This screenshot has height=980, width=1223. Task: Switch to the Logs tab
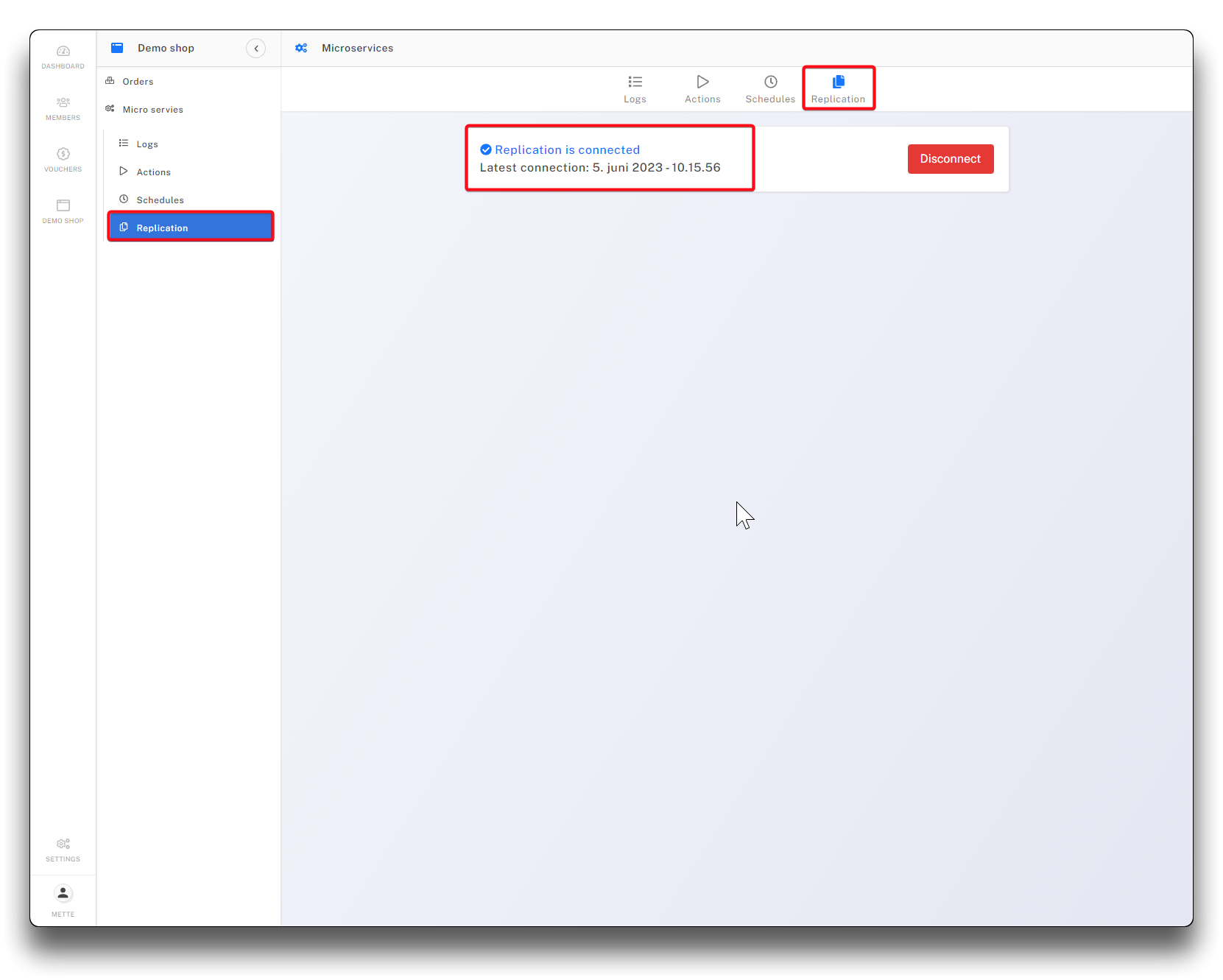pyautogui.click(x=635, y=89)
